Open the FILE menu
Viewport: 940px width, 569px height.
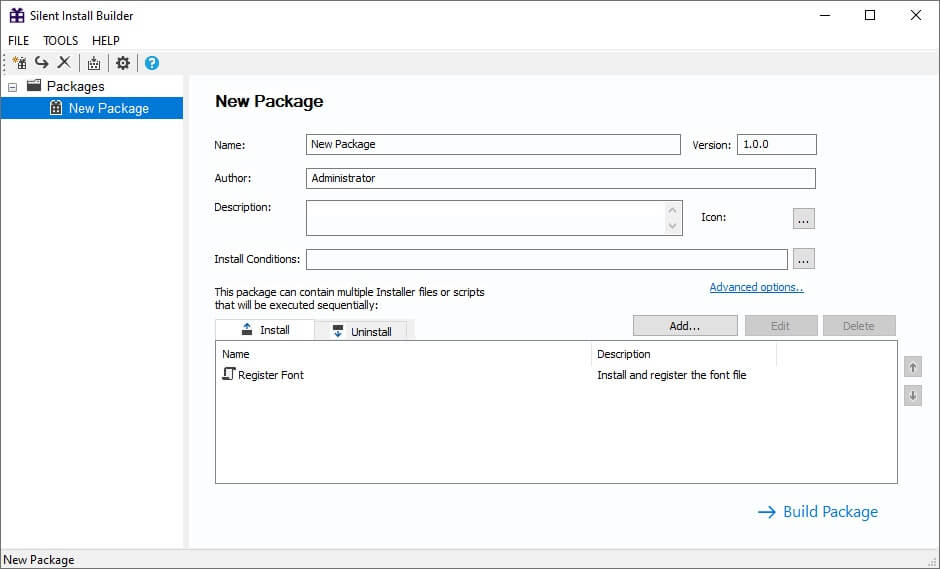point(19,40)
